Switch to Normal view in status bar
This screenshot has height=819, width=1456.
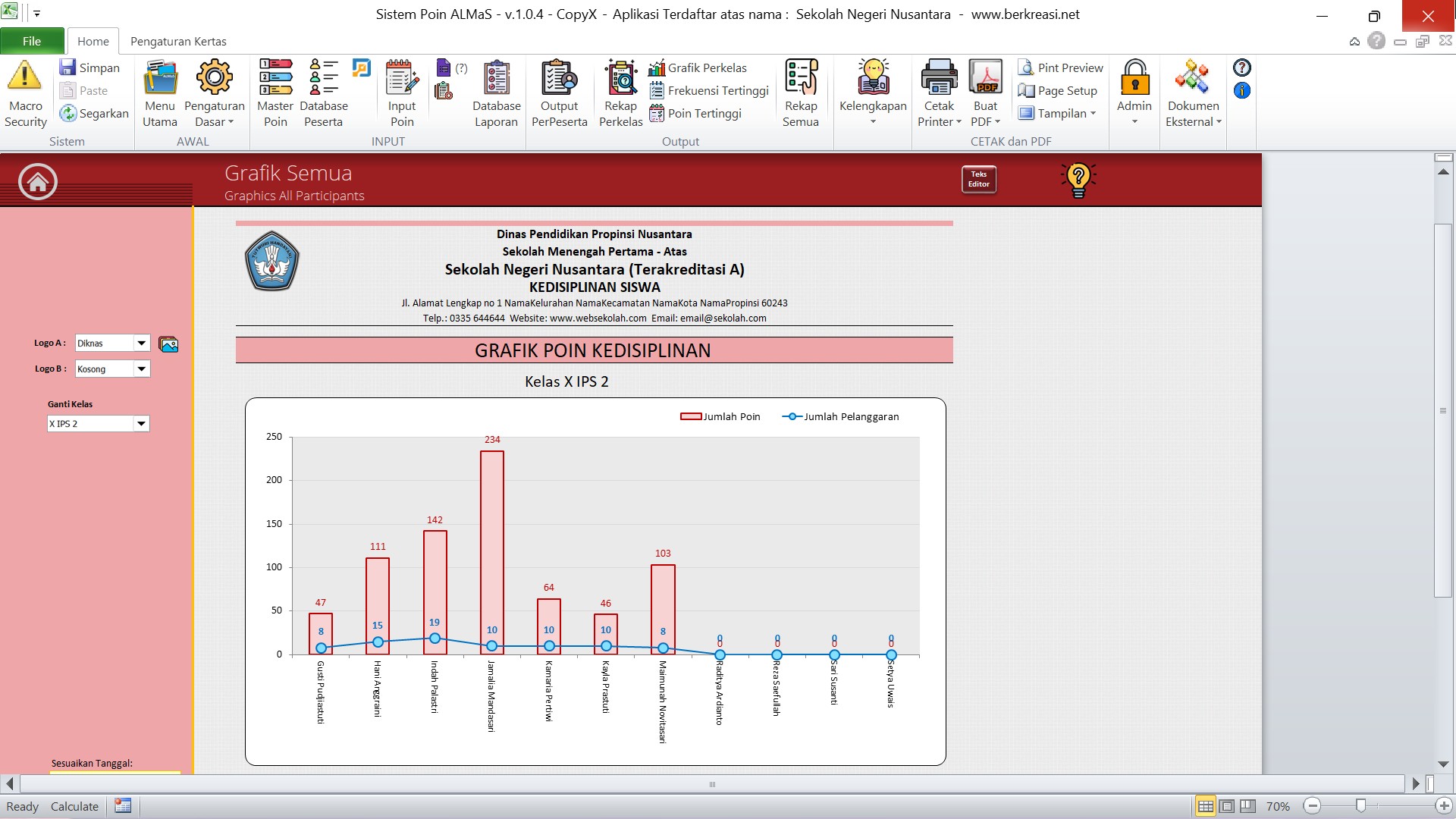click(1205, 806)
